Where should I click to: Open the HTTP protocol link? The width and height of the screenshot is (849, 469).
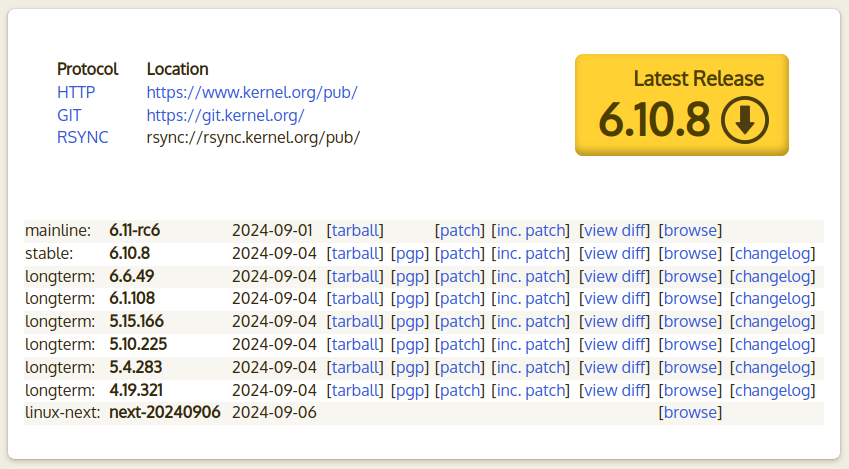[76, 92]
